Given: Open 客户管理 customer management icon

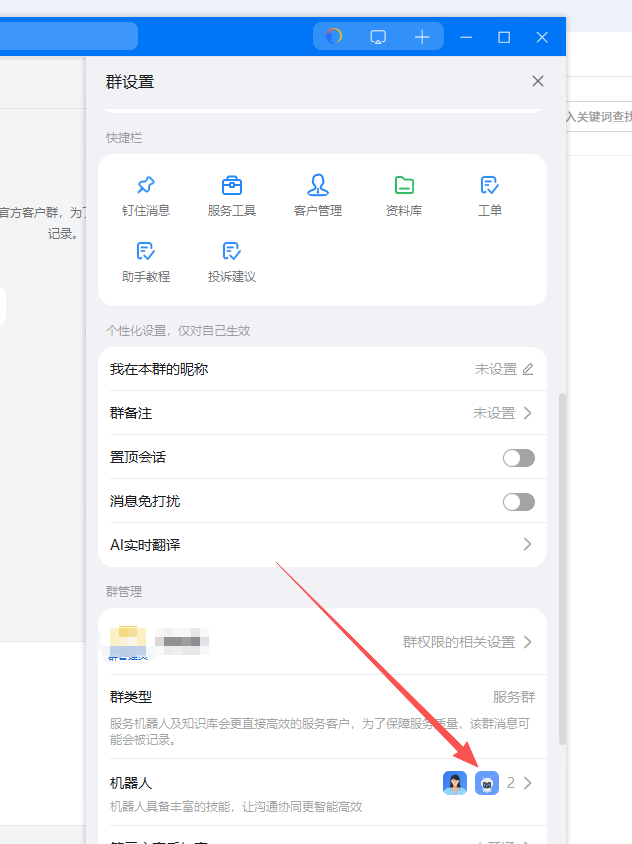Looking at the screenshot, I should pyautogui.click(x=318, y=186).
